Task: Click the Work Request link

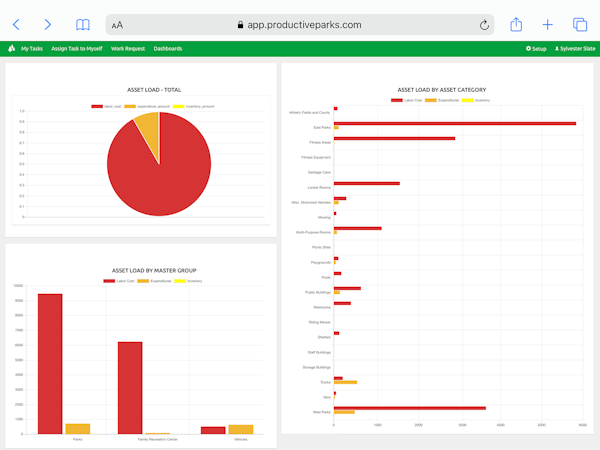Action: click(128, 48)
